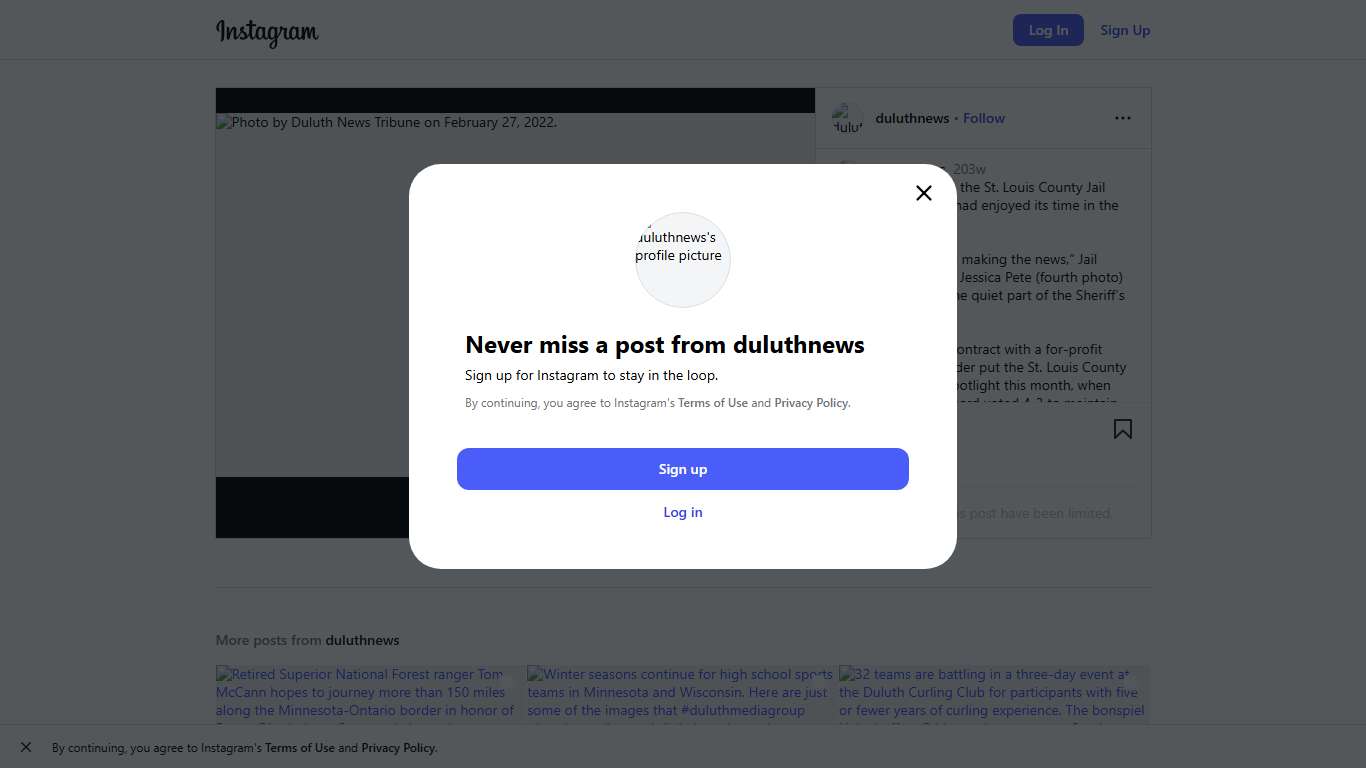
Task: Click the Log in link in modal
Action: 683,512
